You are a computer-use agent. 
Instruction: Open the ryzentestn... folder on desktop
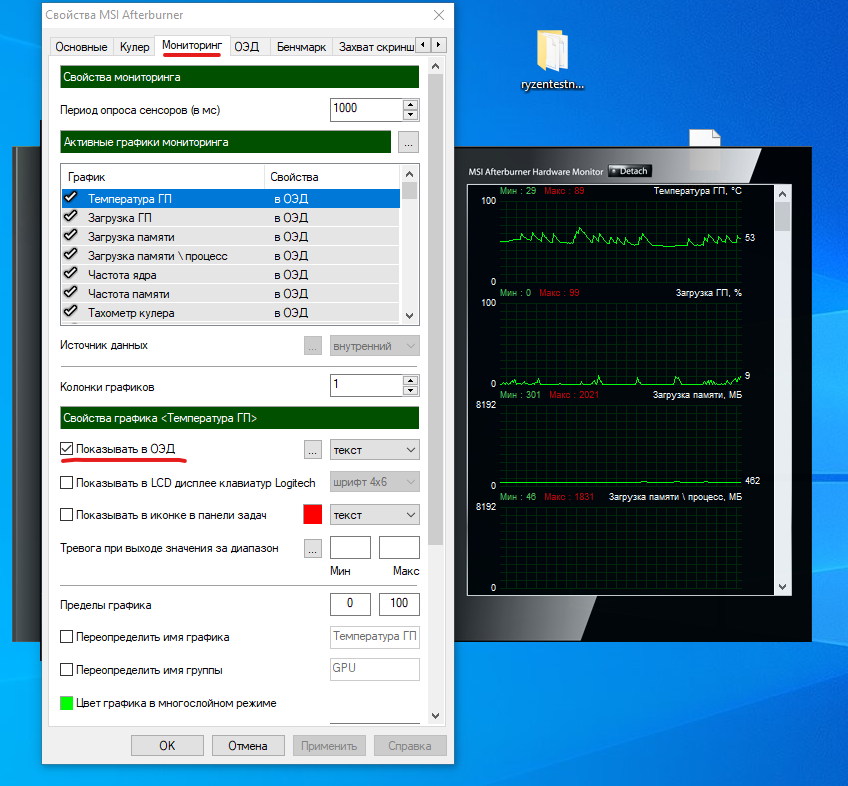552,58
